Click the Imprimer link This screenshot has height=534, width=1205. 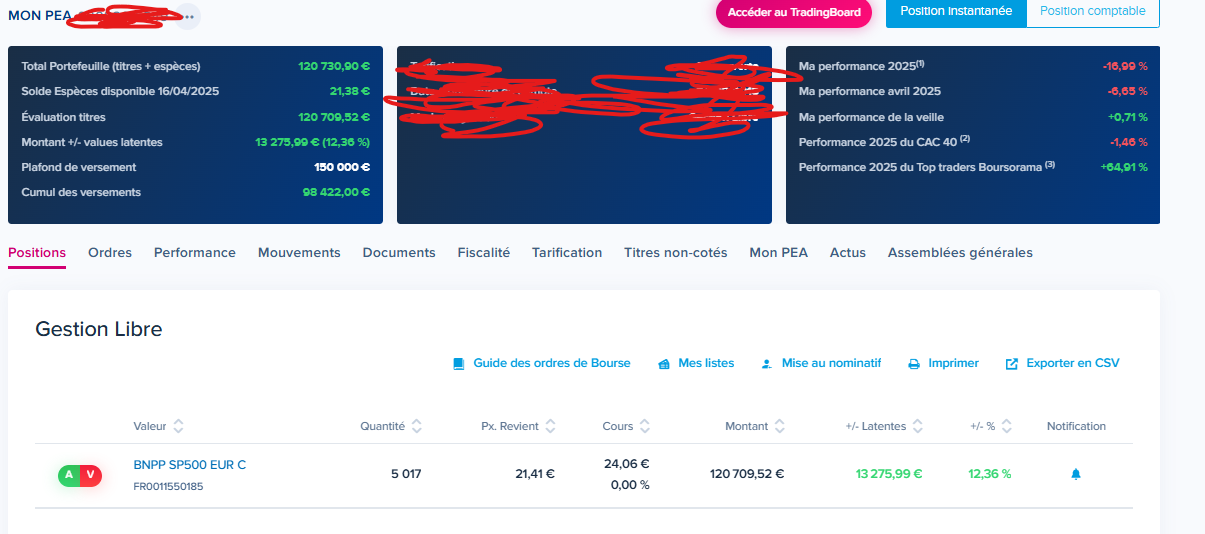point(954,363)
